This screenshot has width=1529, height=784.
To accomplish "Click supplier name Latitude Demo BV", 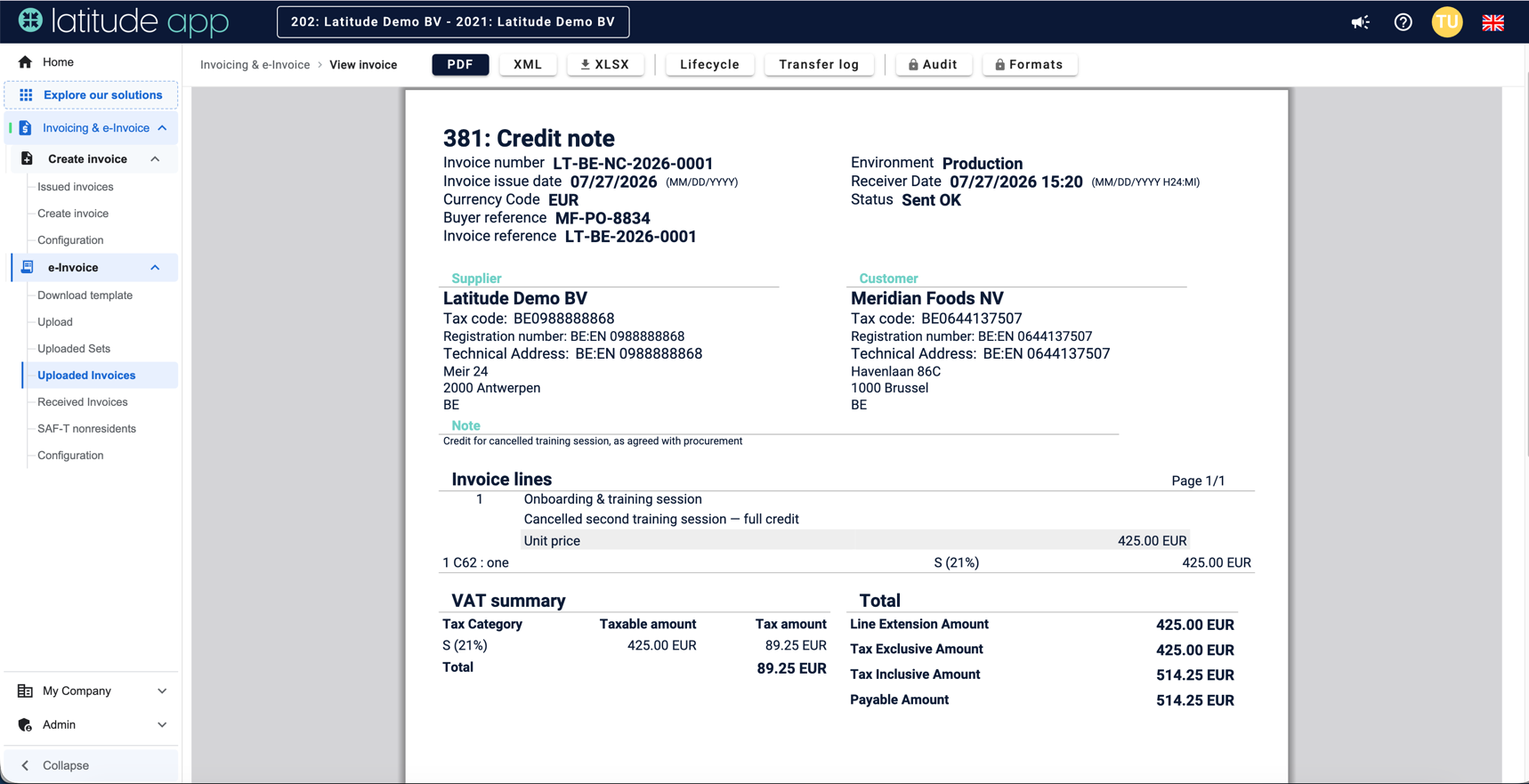I will click(515, 299).
